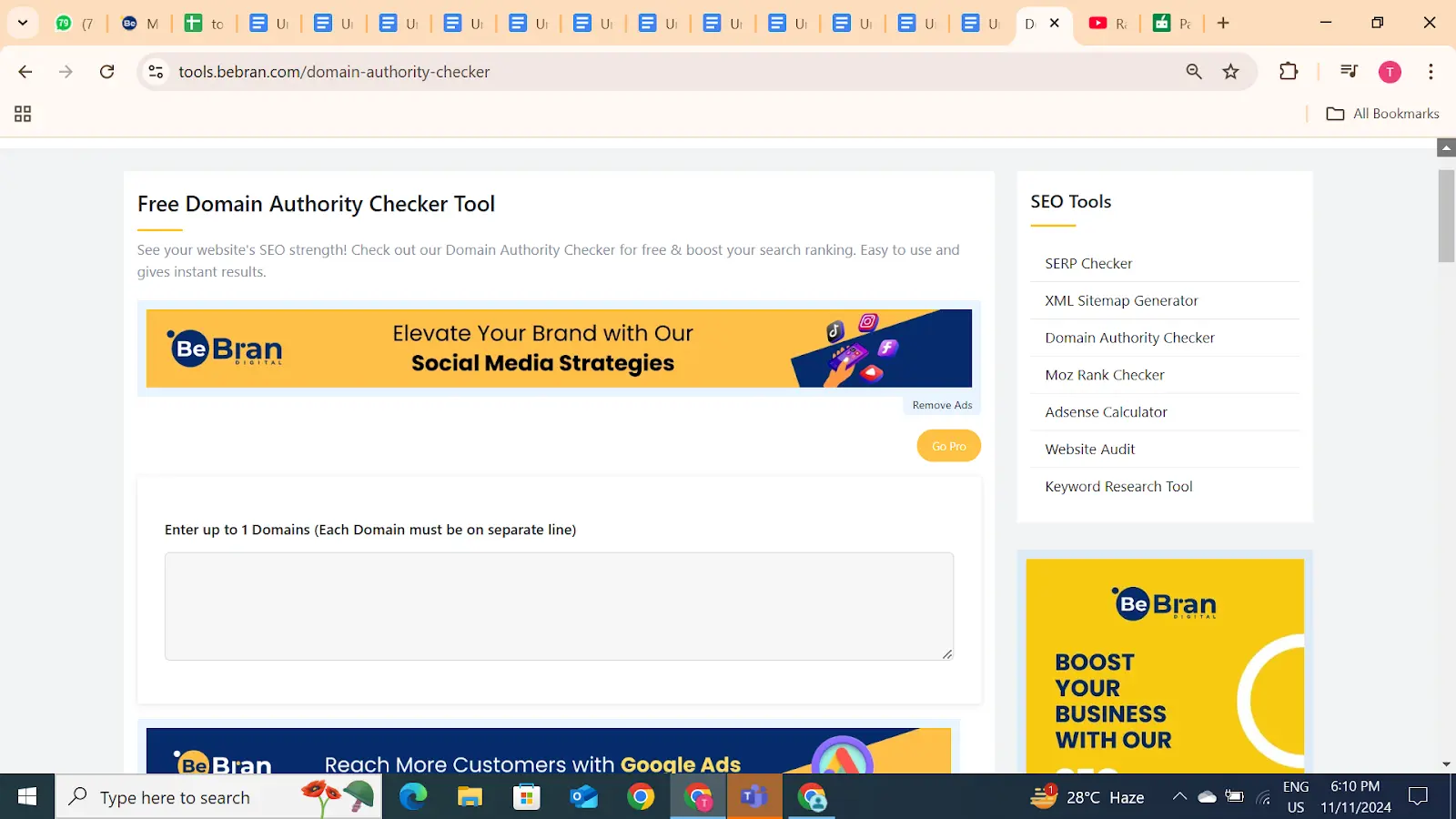Image resolution: width=1456 pixels, height=819 pixels.
Task: Click the scrollbar up arrow
Action: (x=1446, y=147)
